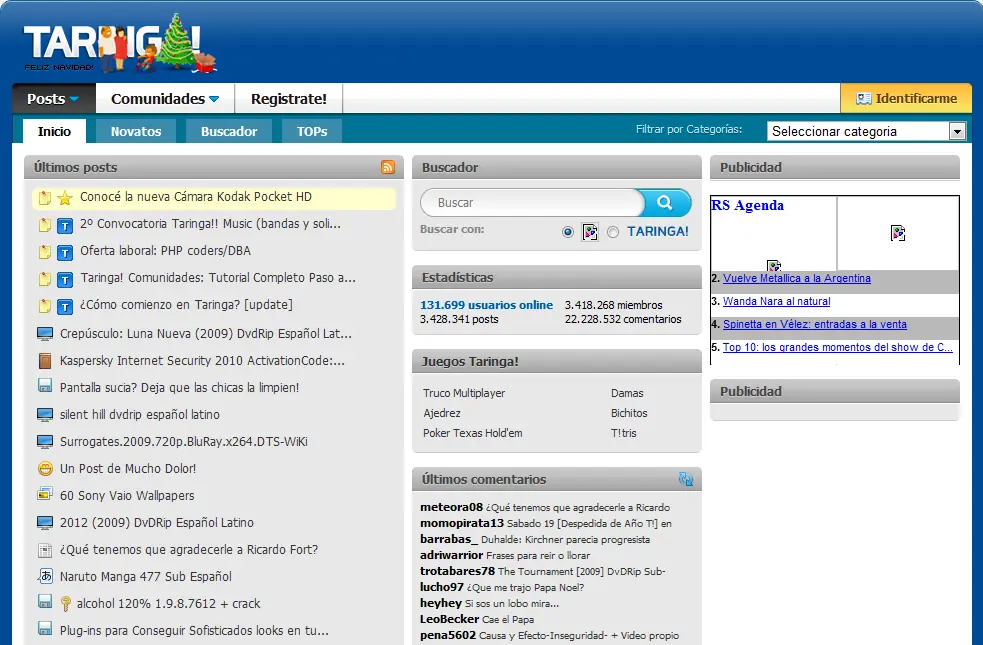
Task: Expand the Comunidades menu
Action: pos(165,98)
